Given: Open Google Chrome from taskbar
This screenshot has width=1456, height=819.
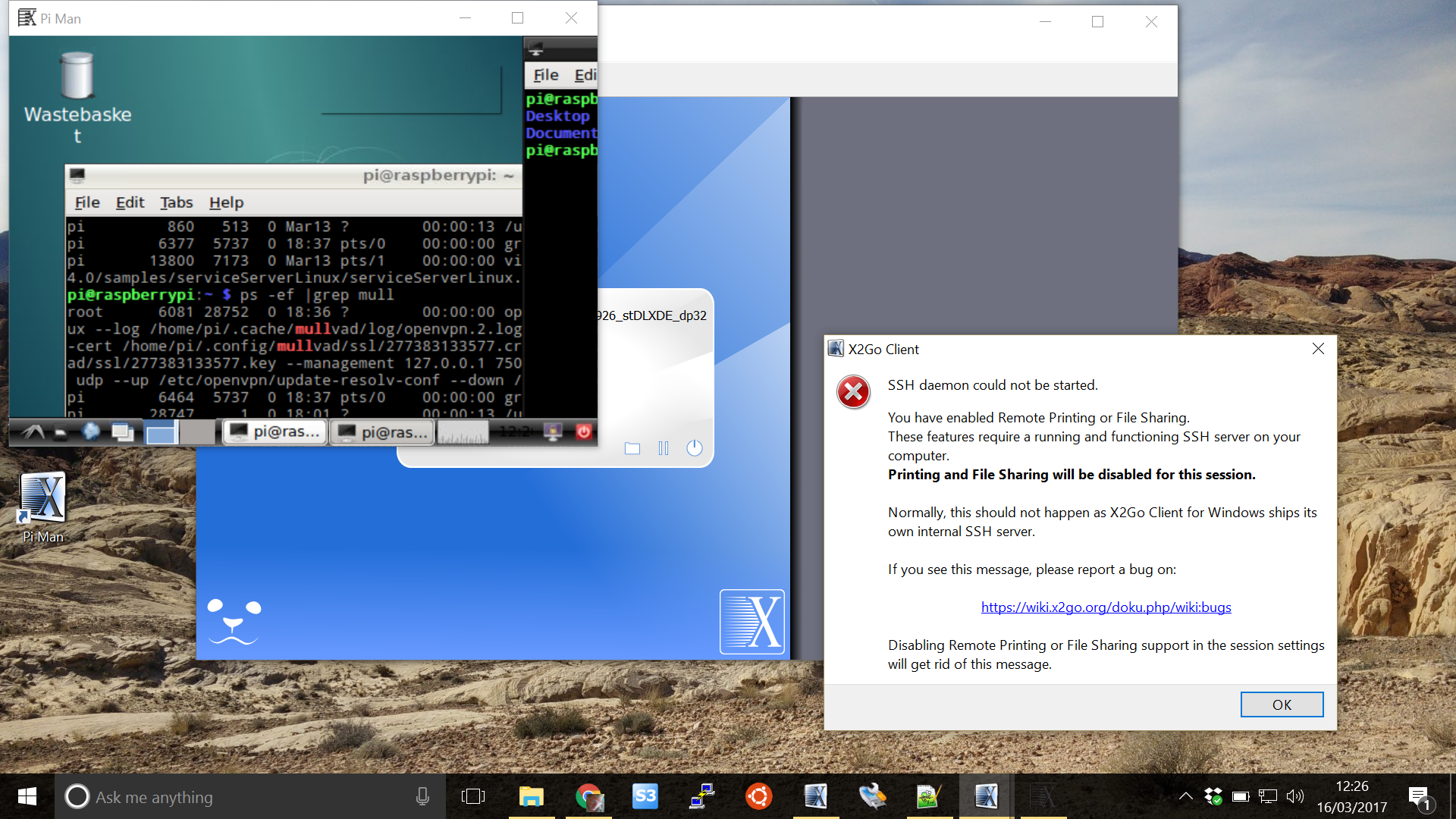Looking at the screenshot, I should pos(589,796).
